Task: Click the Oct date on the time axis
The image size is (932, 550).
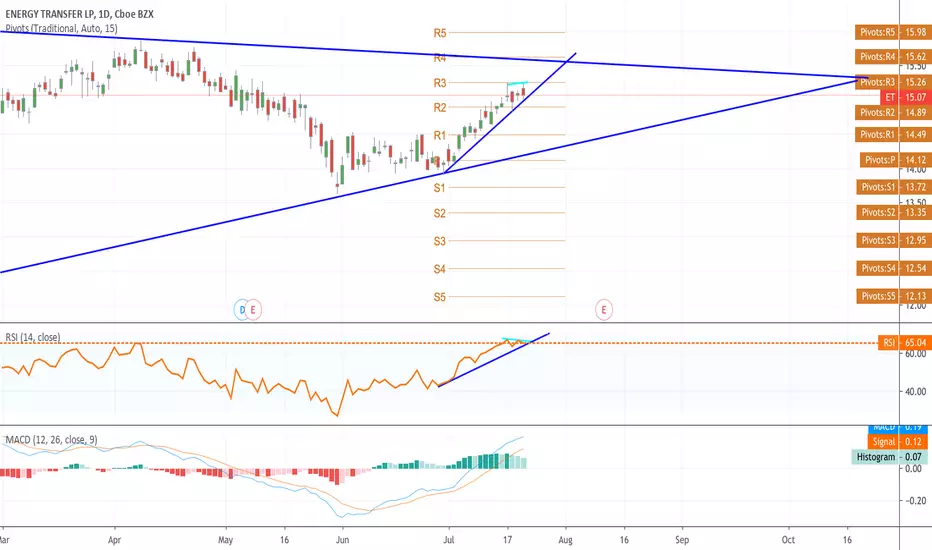Action: click(788, 540)
